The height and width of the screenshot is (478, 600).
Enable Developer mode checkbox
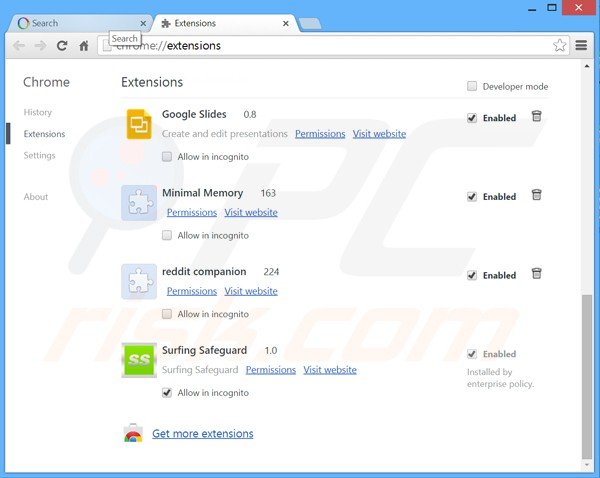(472, 86)
